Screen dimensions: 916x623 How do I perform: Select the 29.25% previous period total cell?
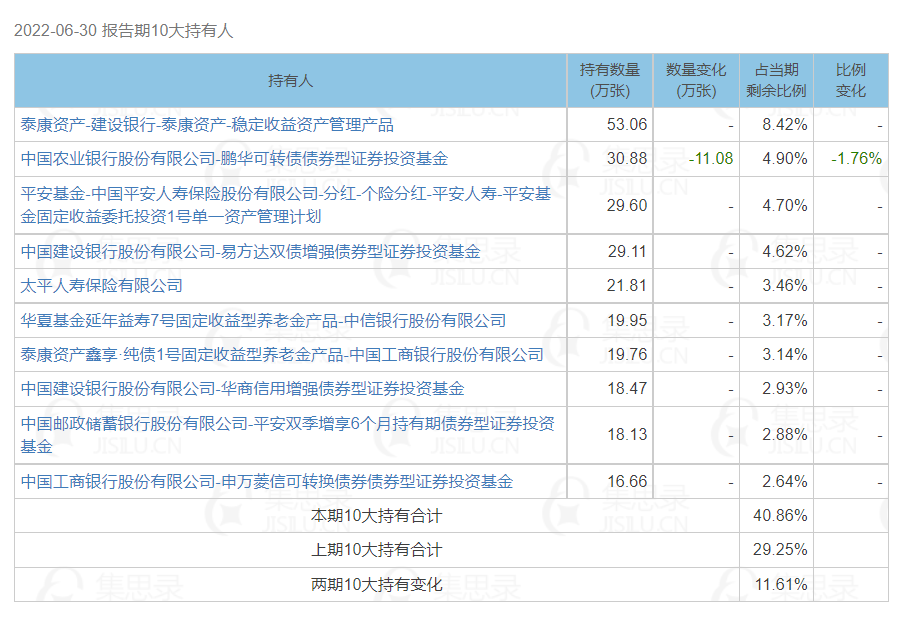(x=784, y=550)
